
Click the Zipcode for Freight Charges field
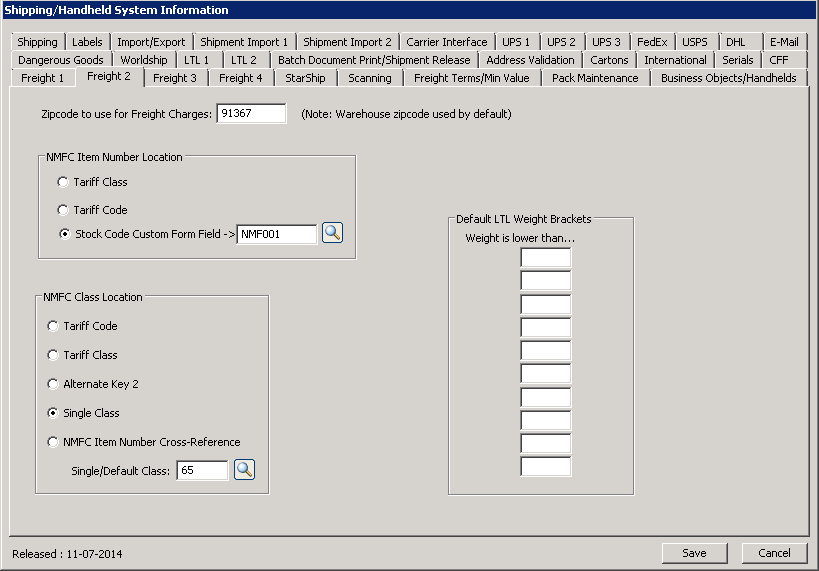click(x=251, y=114)
